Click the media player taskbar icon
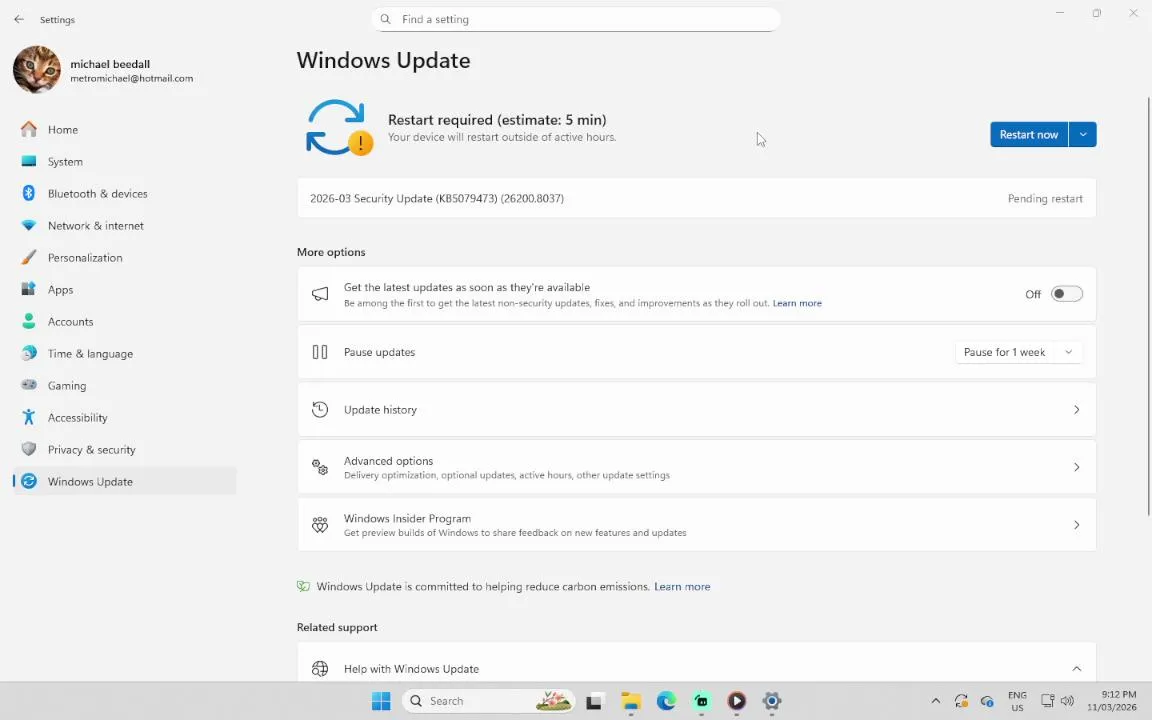This screenshot has height=720, width=1152. point(736,701)
